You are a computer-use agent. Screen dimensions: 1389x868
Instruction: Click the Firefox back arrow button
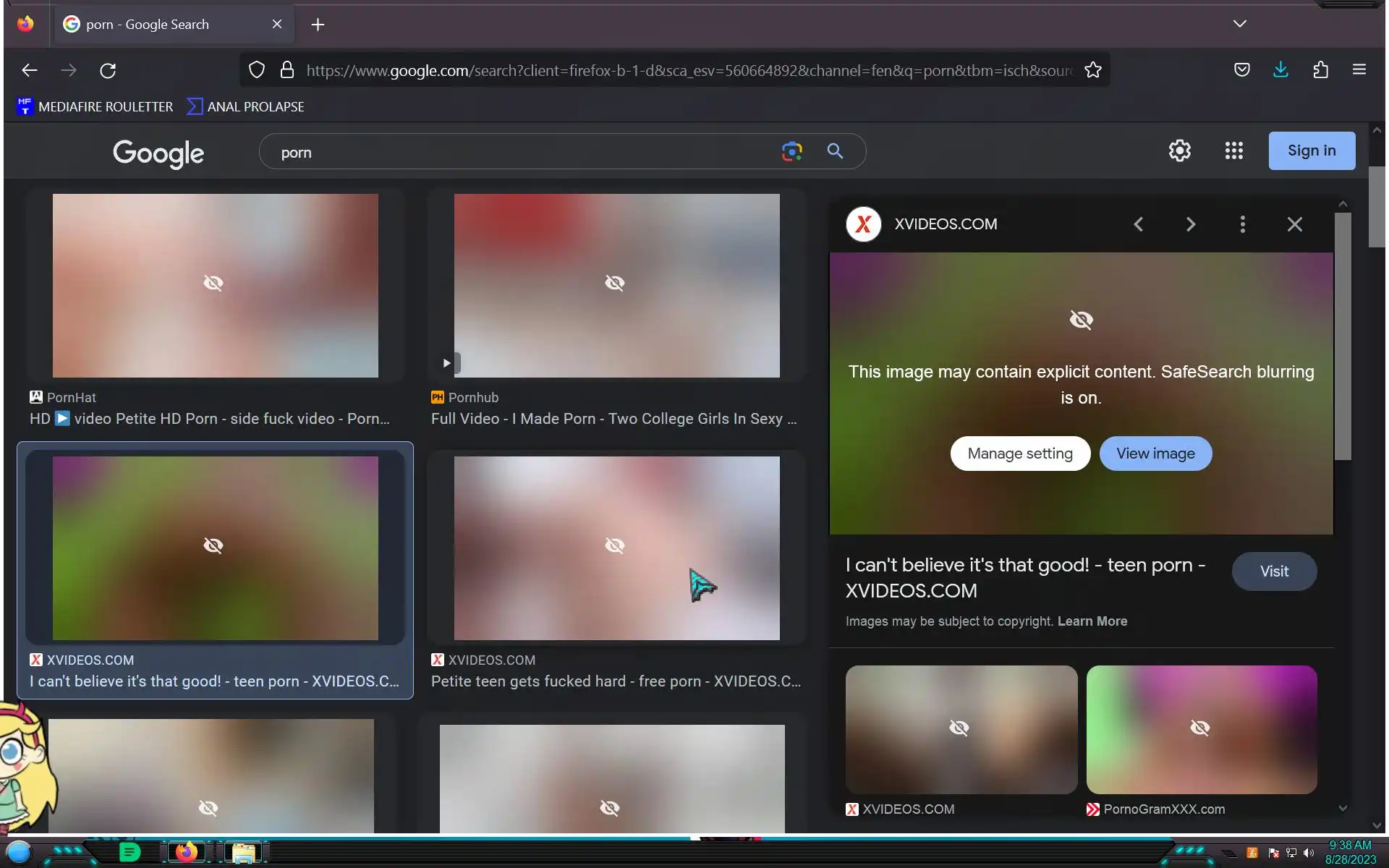tap(30, 70)
